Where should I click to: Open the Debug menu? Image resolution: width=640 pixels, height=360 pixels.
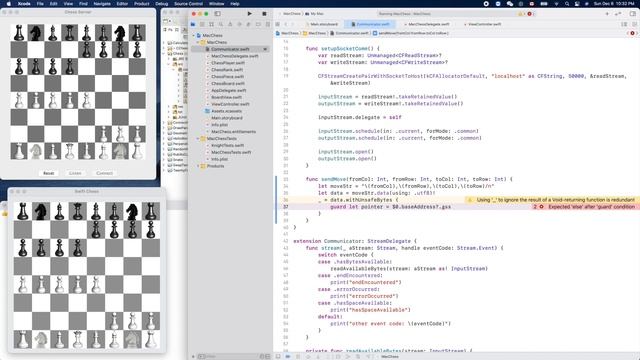162,4
